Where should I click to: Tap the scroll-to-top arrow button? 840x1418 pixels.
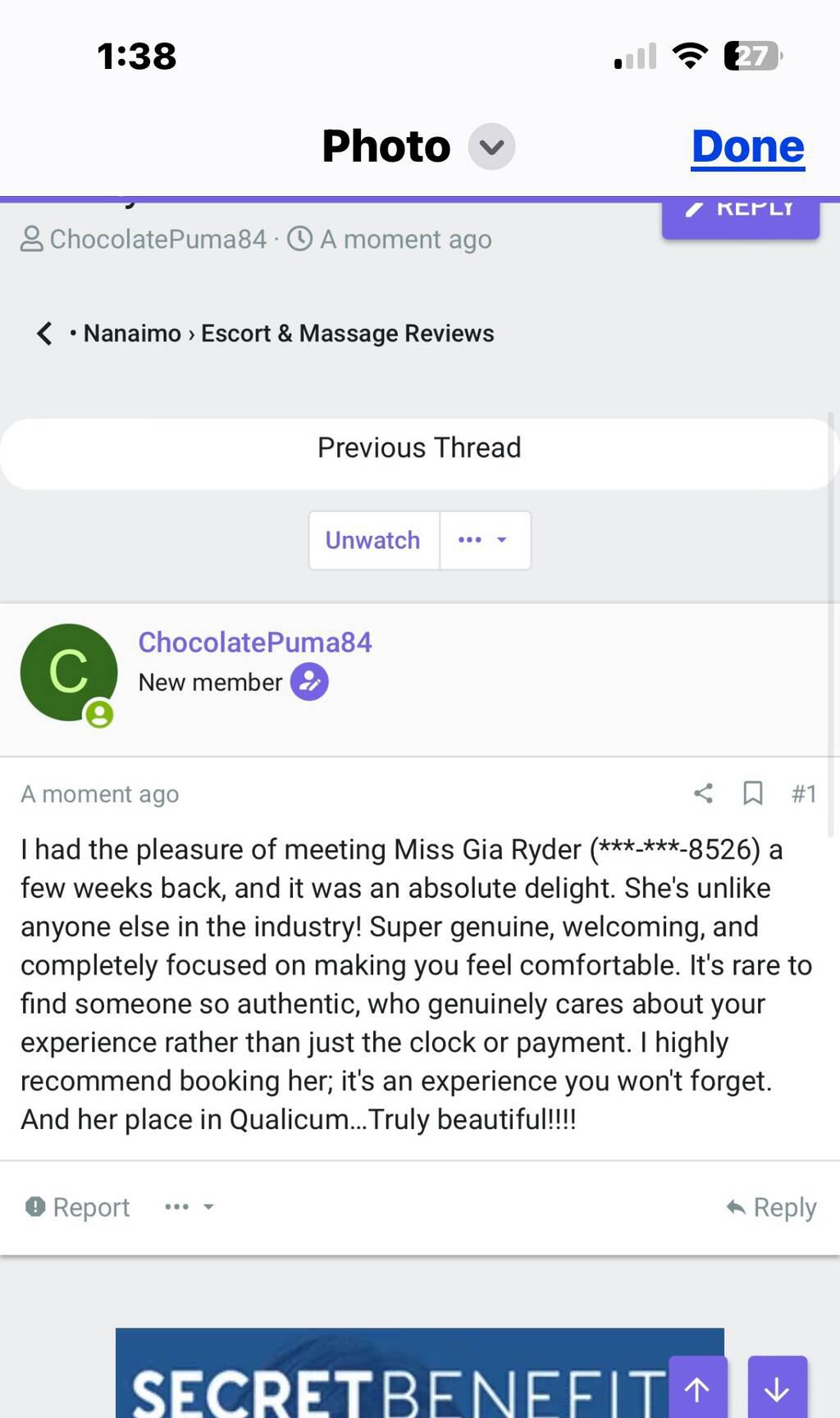pyautogui.click(x=697, y=1388)
